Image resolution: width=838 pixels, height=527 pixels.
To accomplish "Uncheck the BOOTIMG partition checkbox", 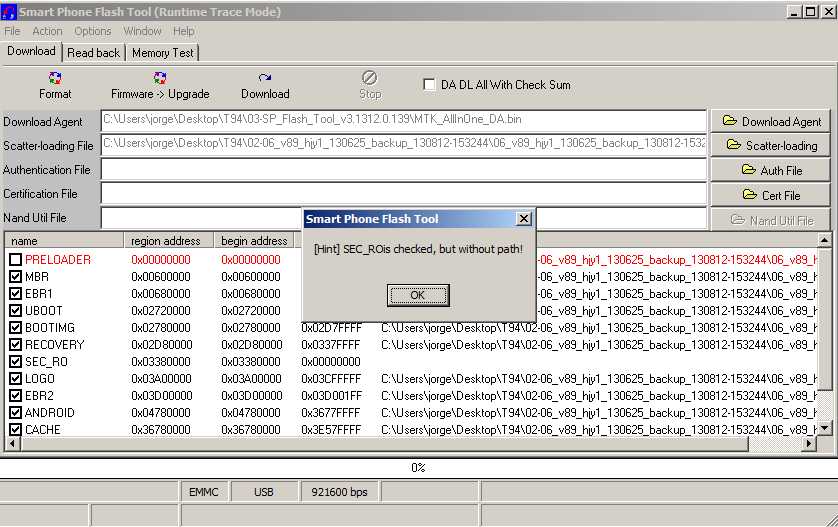I will point(15,328).
